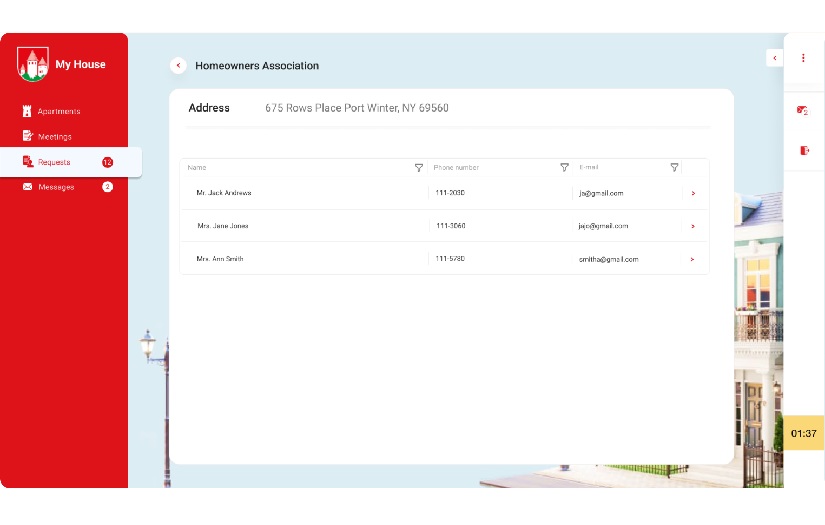Click the My House castle logo
This screenshot has height=525, width=825.
[33, 64]
